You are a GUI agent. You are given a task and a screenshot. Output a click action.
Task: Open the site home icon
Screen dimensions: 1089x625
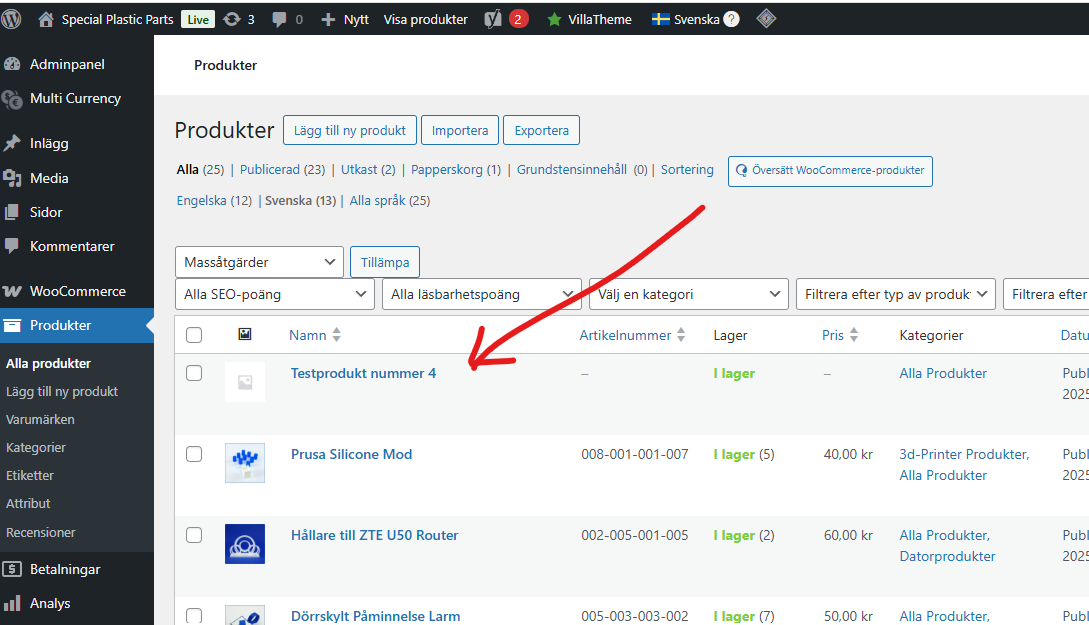click(46, 19)
